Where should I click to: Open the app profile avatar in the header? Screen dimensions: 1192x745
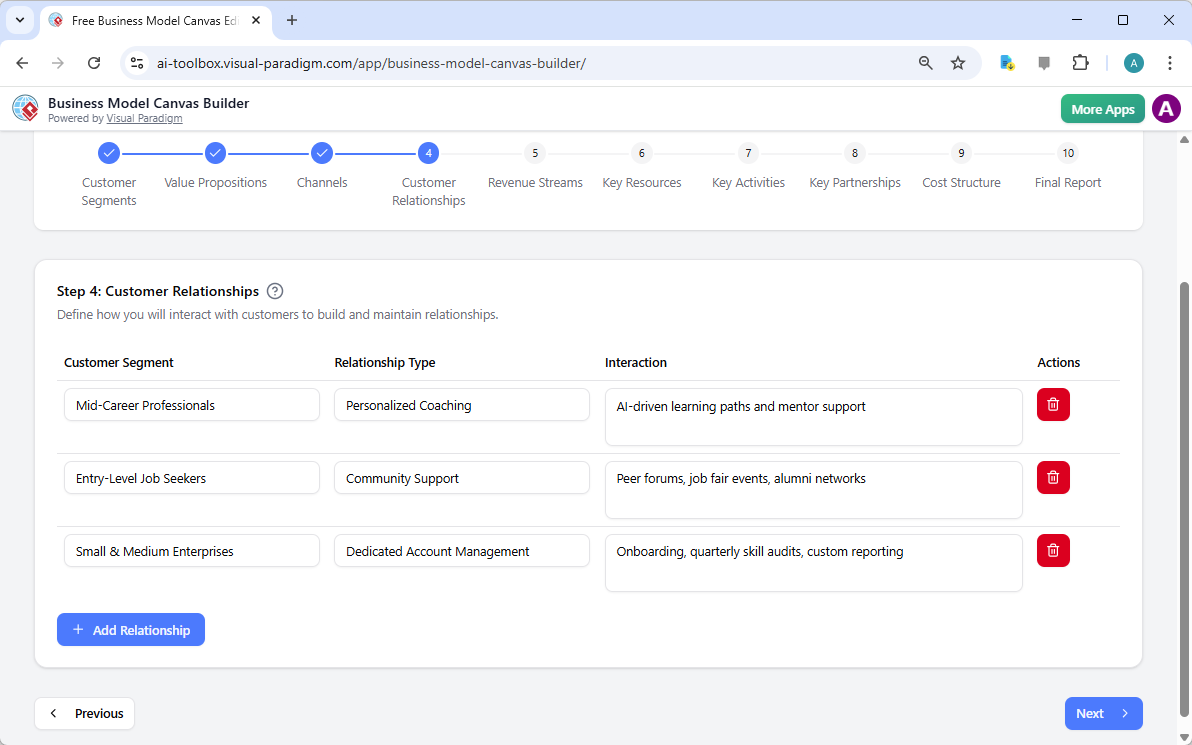click(1166, 108)
